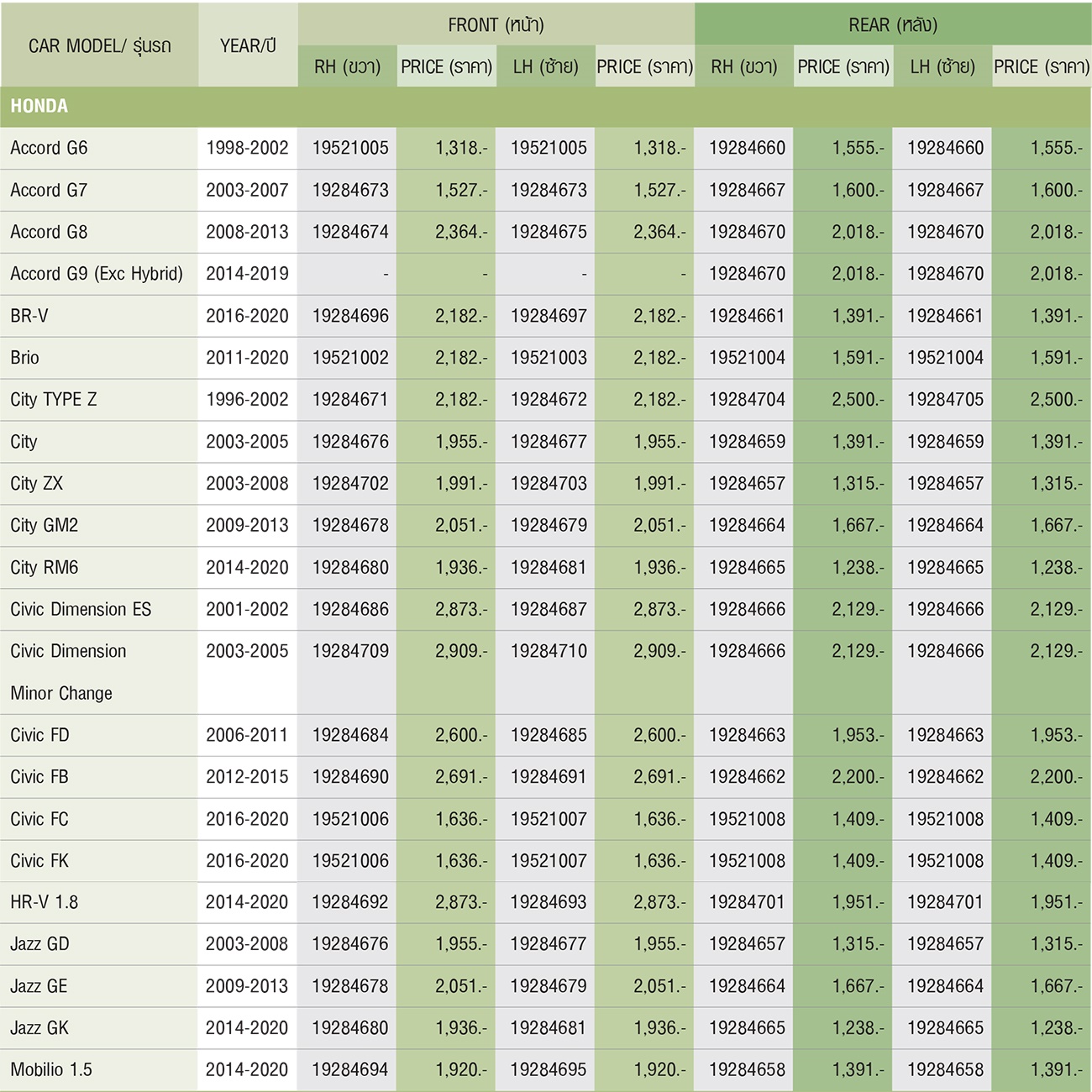1092x1092 pixels.
Task: Click year 2008-2013 in Accord G8 row
Action: tap(247, 232)
